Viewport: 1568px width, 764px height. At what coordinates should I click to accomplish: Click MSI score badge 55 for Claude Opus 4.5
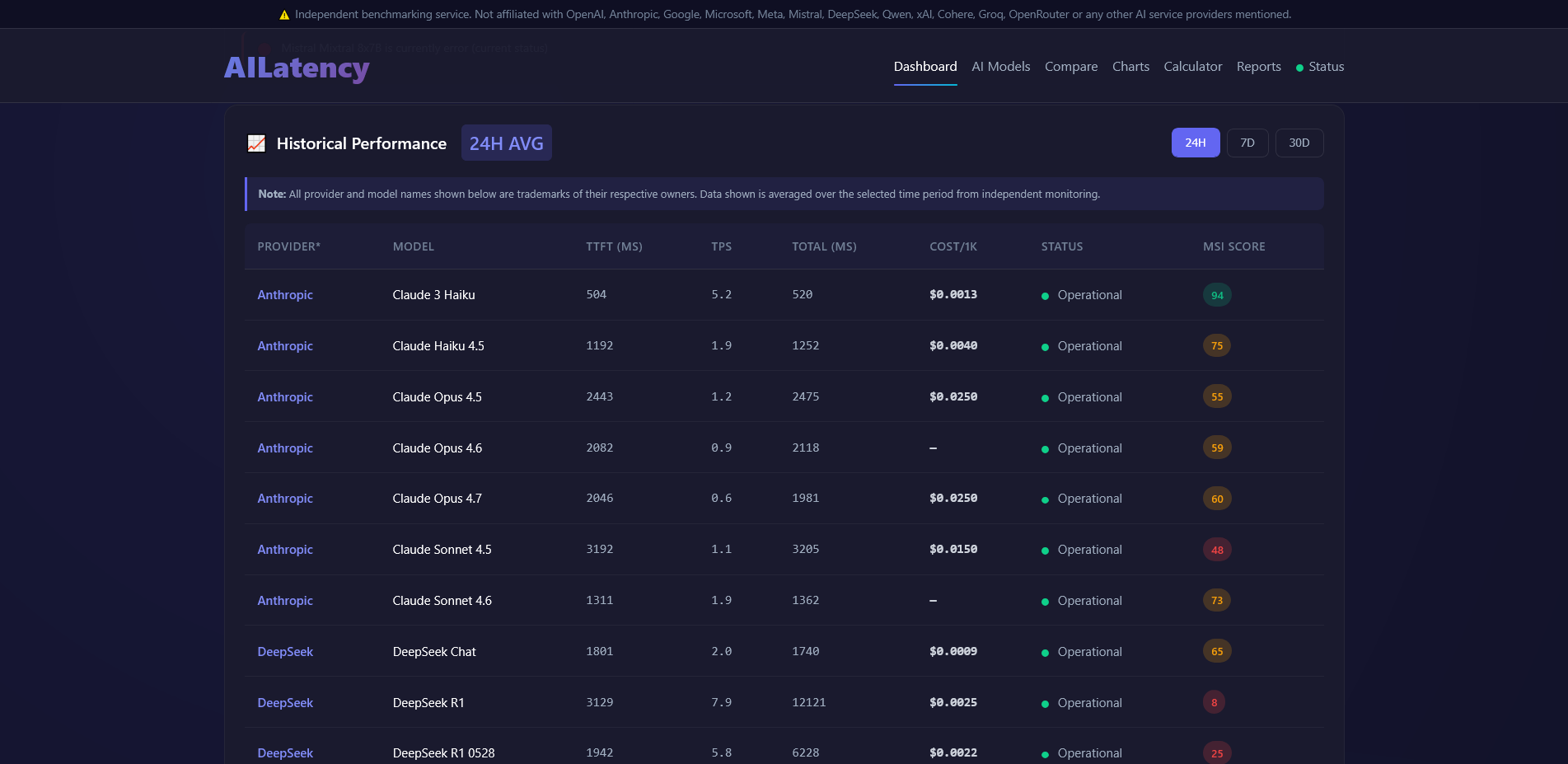pos(1217,397)
